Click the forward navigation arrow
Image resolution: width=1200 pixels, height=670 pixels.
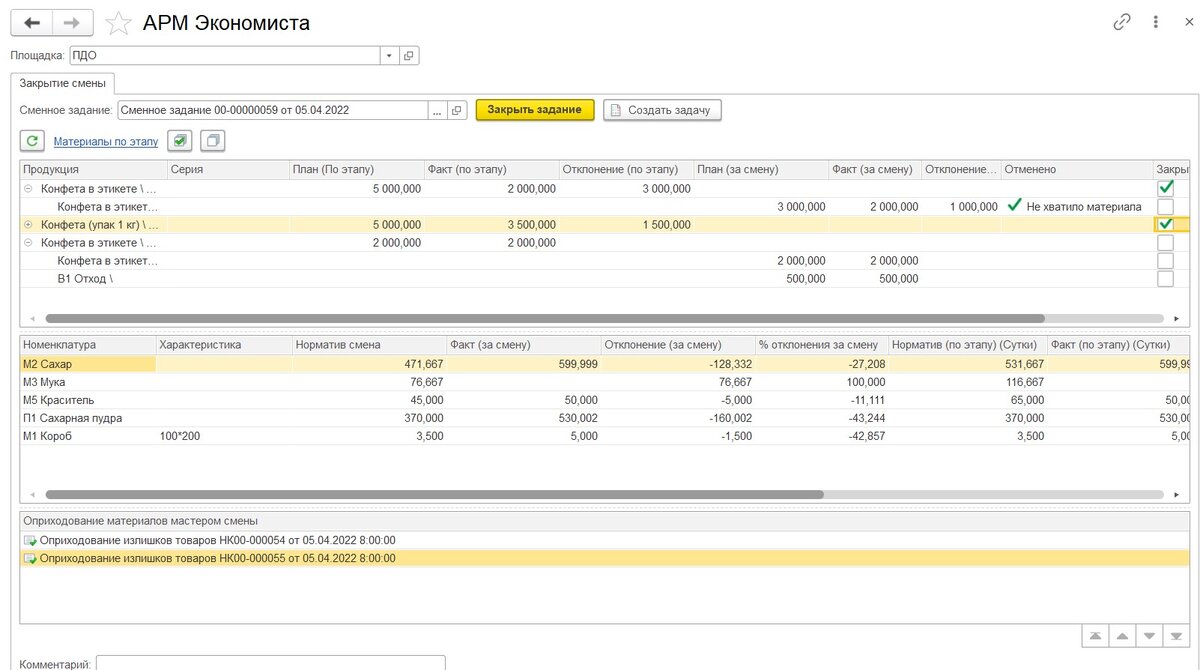pos(72,22)
